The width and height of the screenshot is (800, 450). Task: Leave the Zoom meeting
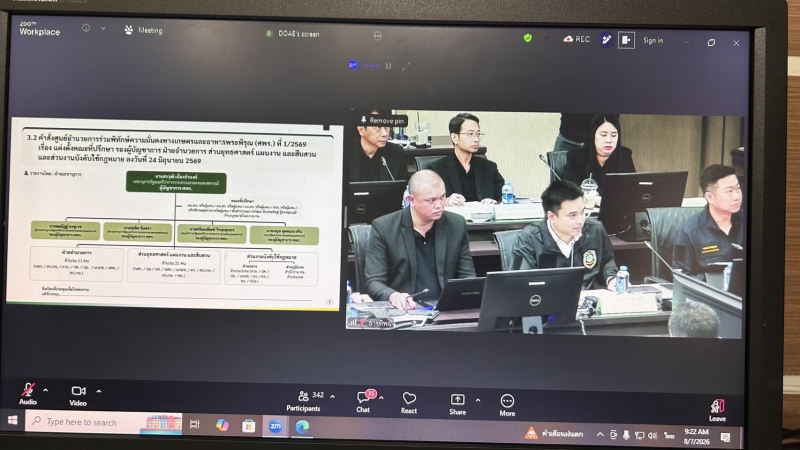point(717,410)
